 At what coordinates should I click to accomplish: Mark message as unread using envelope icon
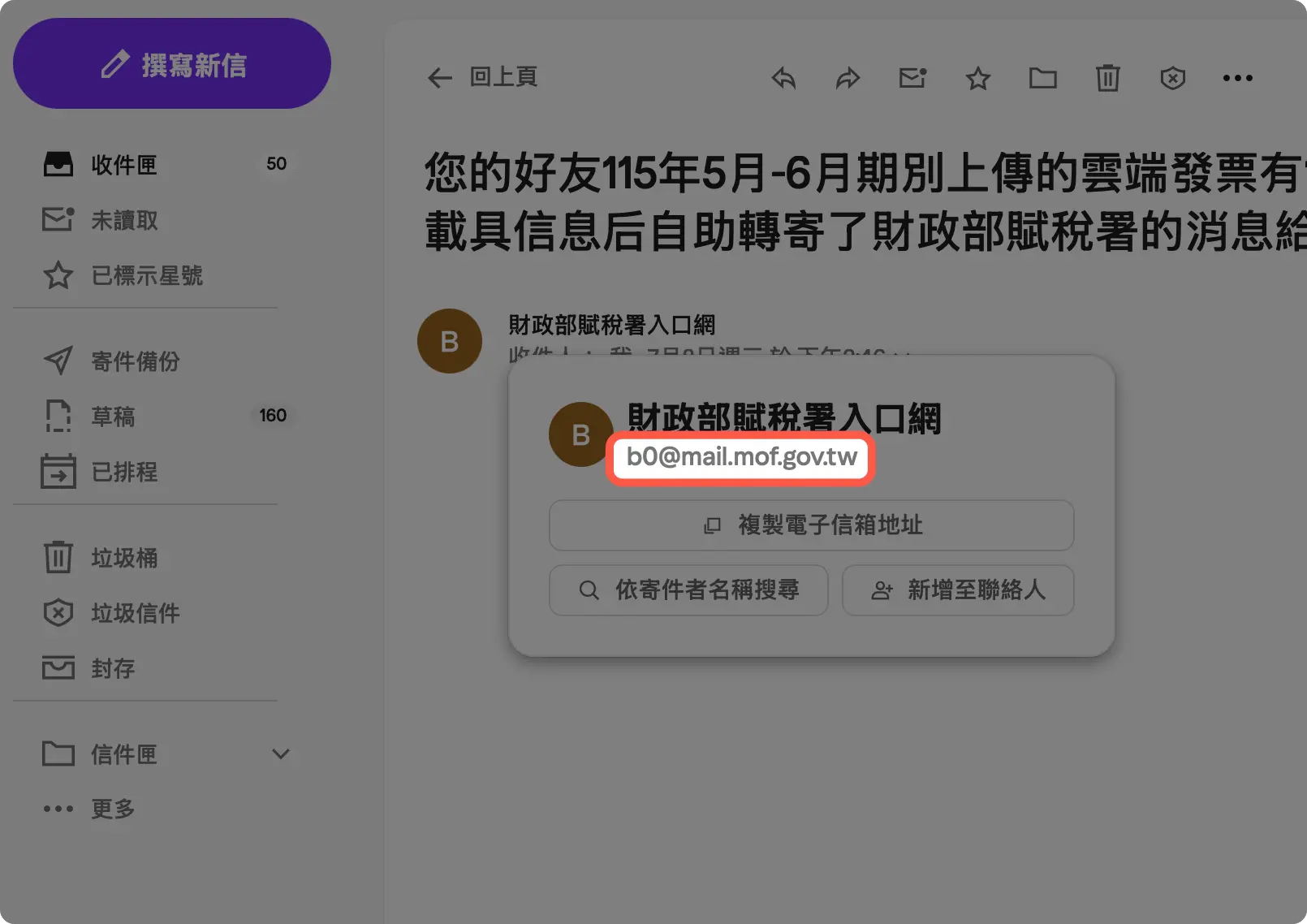coord(913,78)
